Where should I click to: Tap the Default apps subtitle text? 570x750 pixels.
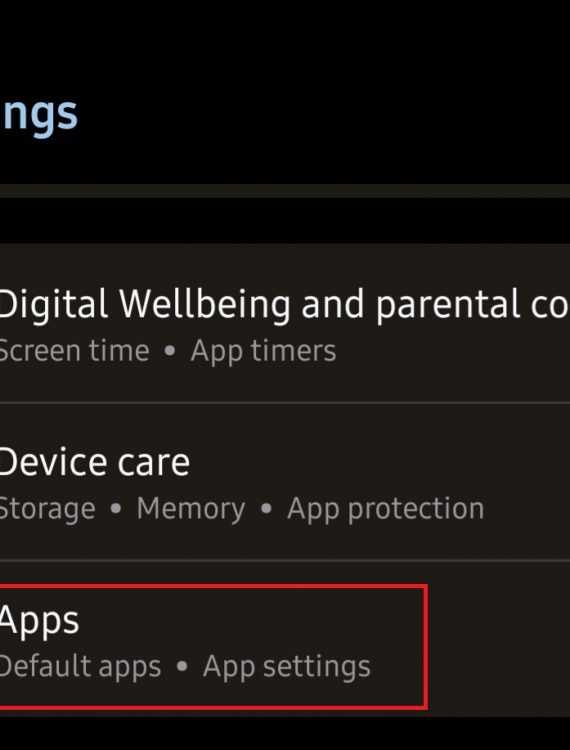pyautogui.click(x=80, y=667)
